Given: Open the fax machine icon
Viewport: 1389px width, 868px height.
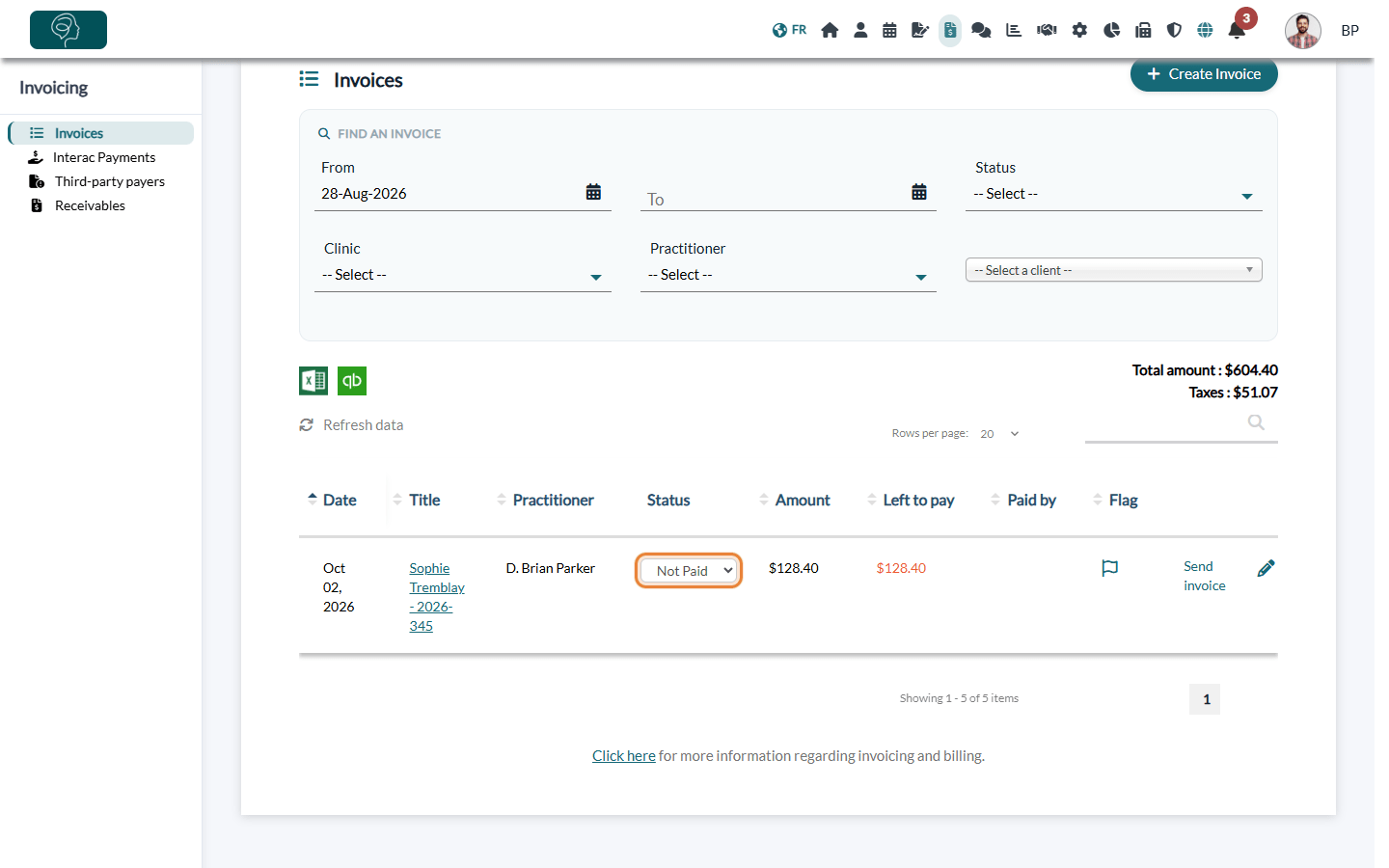Looking at the screenshot, I should pyautogui.click(x=1143, y=30).
